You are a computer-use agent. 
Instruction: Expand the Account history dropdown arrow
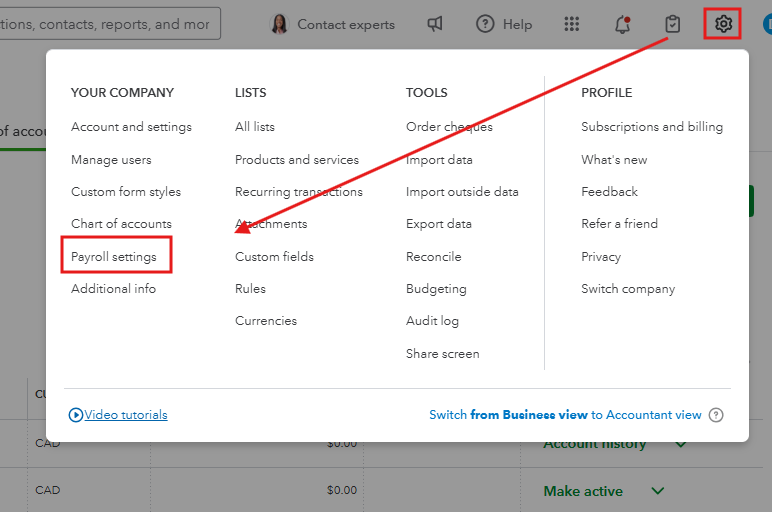click(681, 444)
